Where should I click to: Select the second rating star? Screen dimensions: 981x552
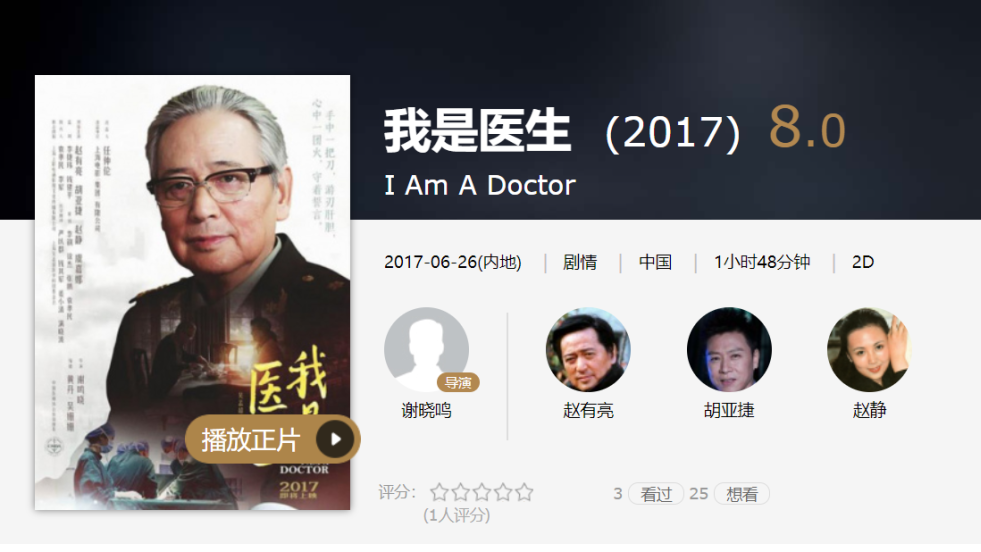(460, 493)
